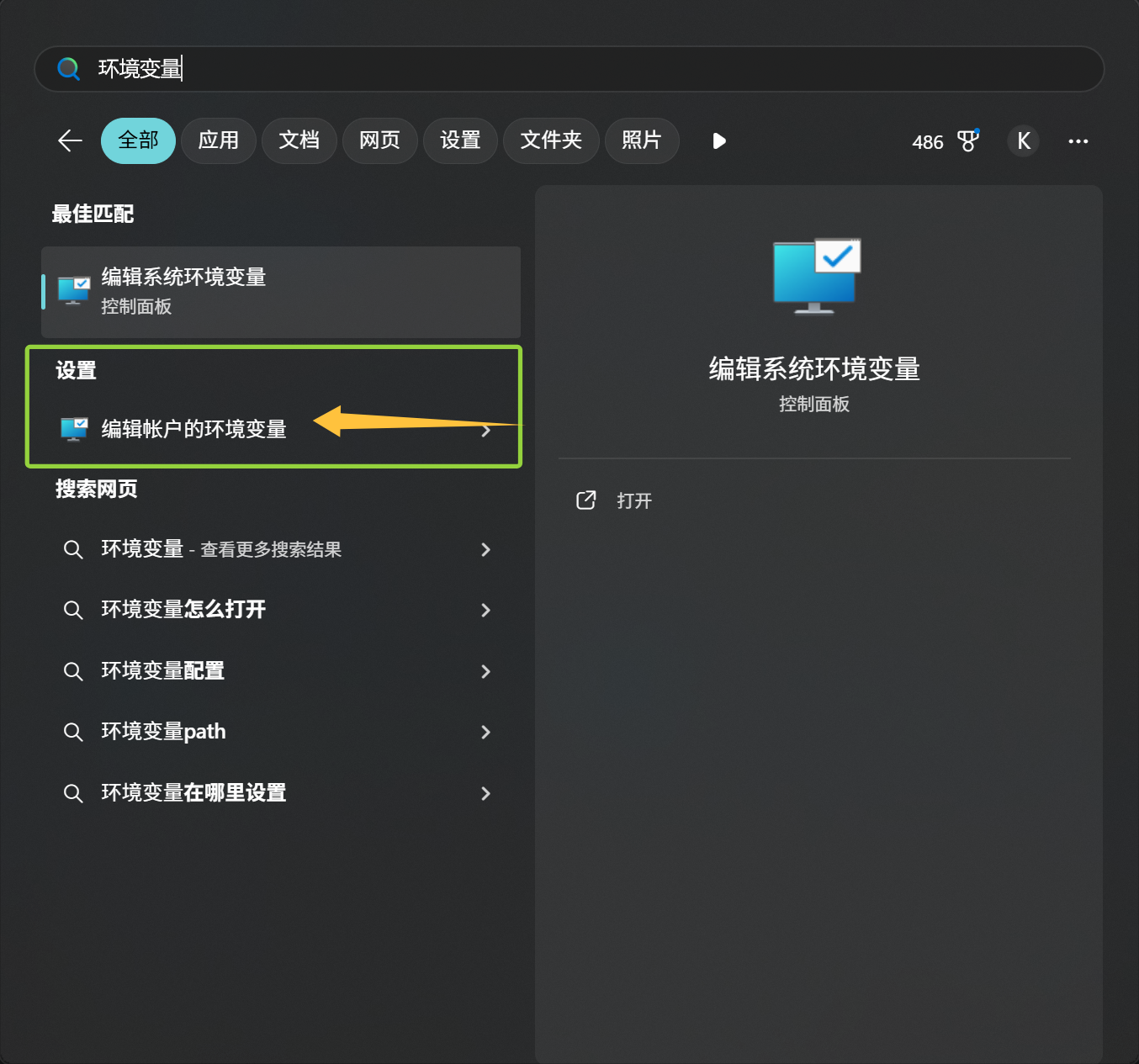This screenshot has width=1139, height=1064.
Task: Click the back arrow icon below the search bar
Action: pyautogui.click(x=70, y=140)
